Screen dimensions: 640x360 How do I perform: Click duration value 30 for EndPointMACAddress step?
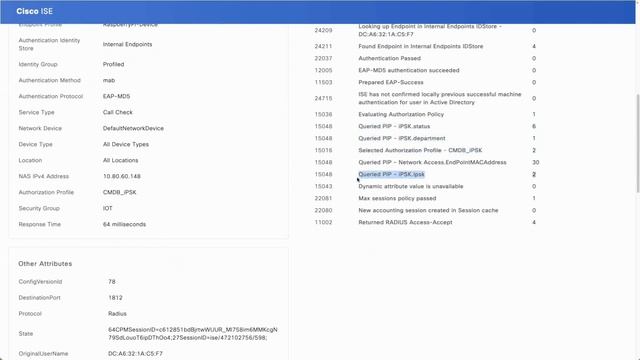[536, 162]
